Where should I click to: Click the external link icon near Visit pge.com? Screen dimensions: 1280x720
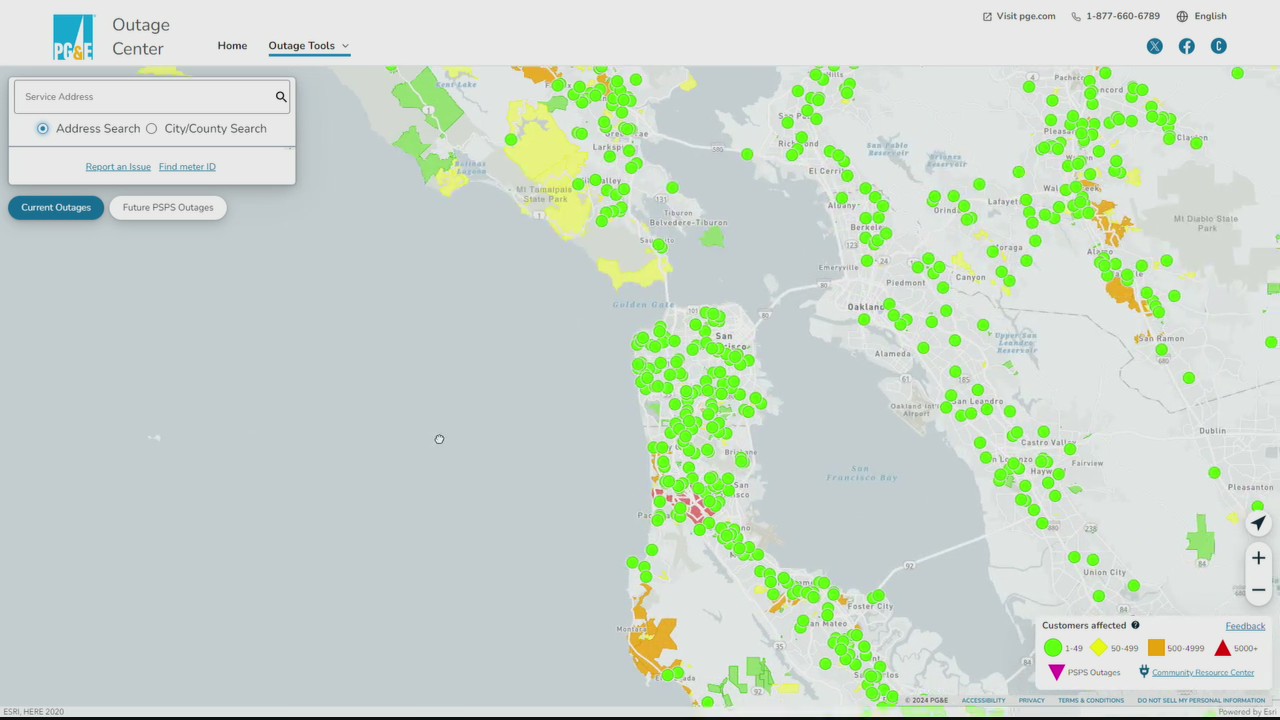point(987,16)
